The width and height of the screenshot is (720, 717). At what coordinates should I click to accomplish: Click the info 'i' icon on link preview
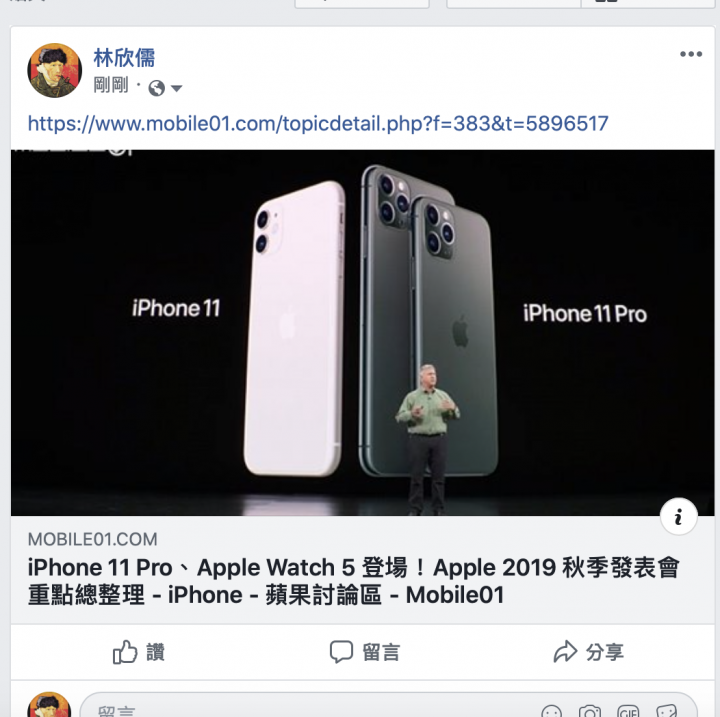point(678,517)
